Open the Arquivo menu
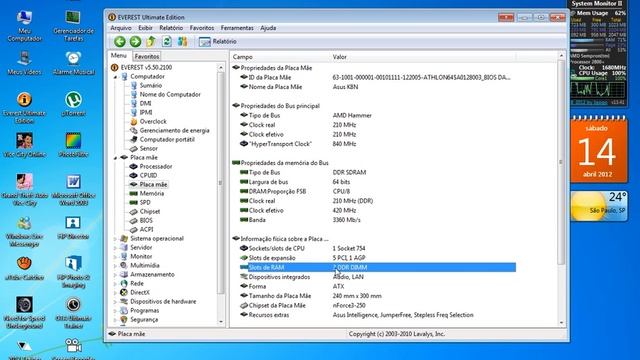 121,28
